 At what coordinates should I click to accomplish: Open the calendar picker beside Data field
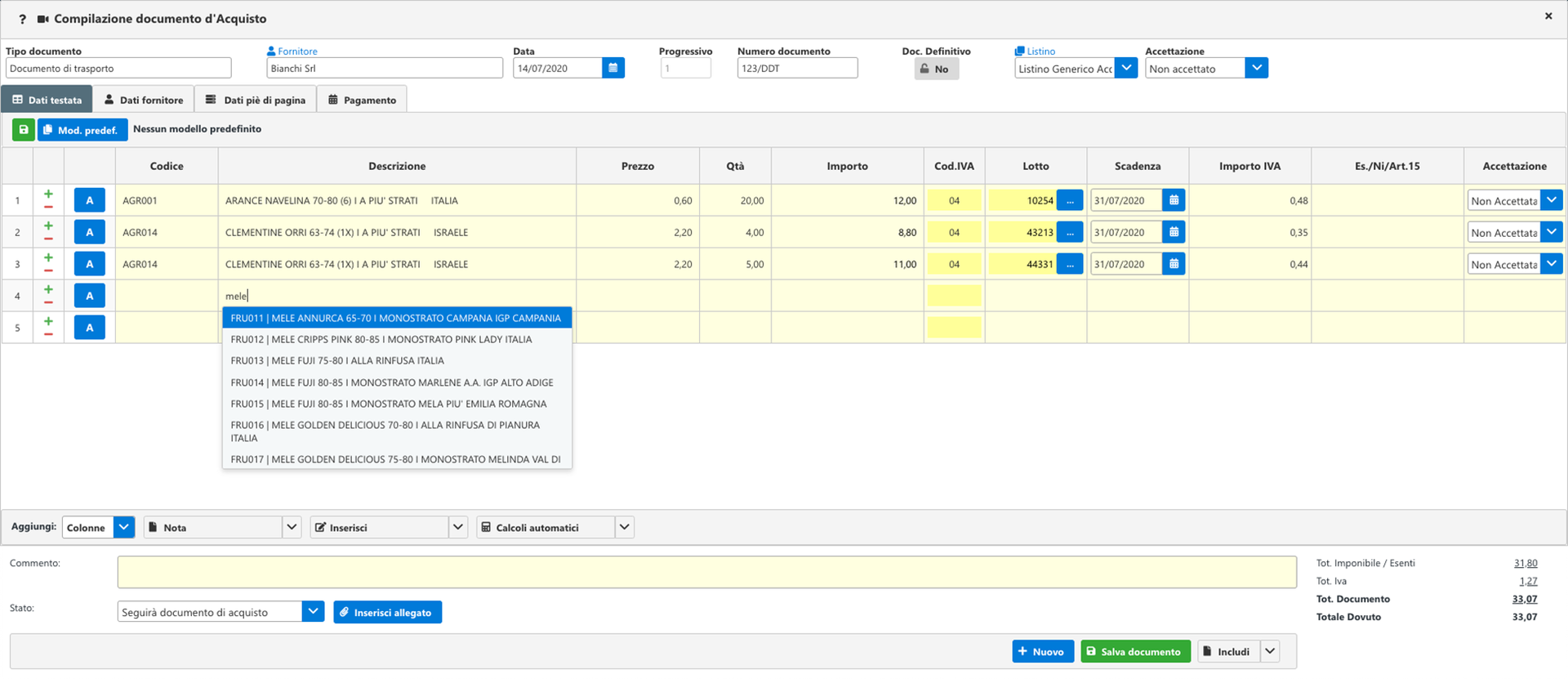(x=613, y=68)
